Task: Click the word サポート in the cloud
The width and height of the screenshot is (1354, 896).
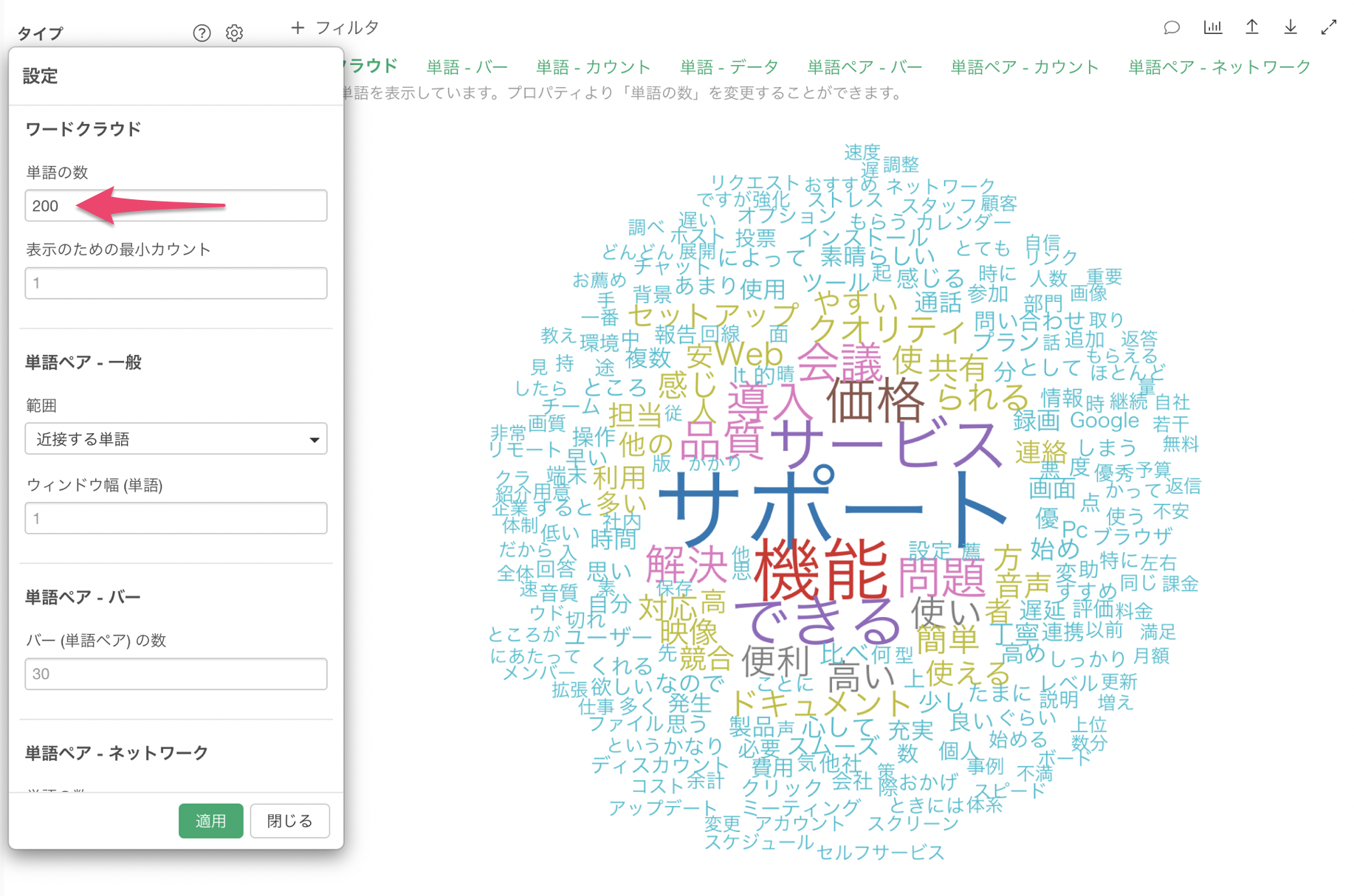Action: (833, 509)
